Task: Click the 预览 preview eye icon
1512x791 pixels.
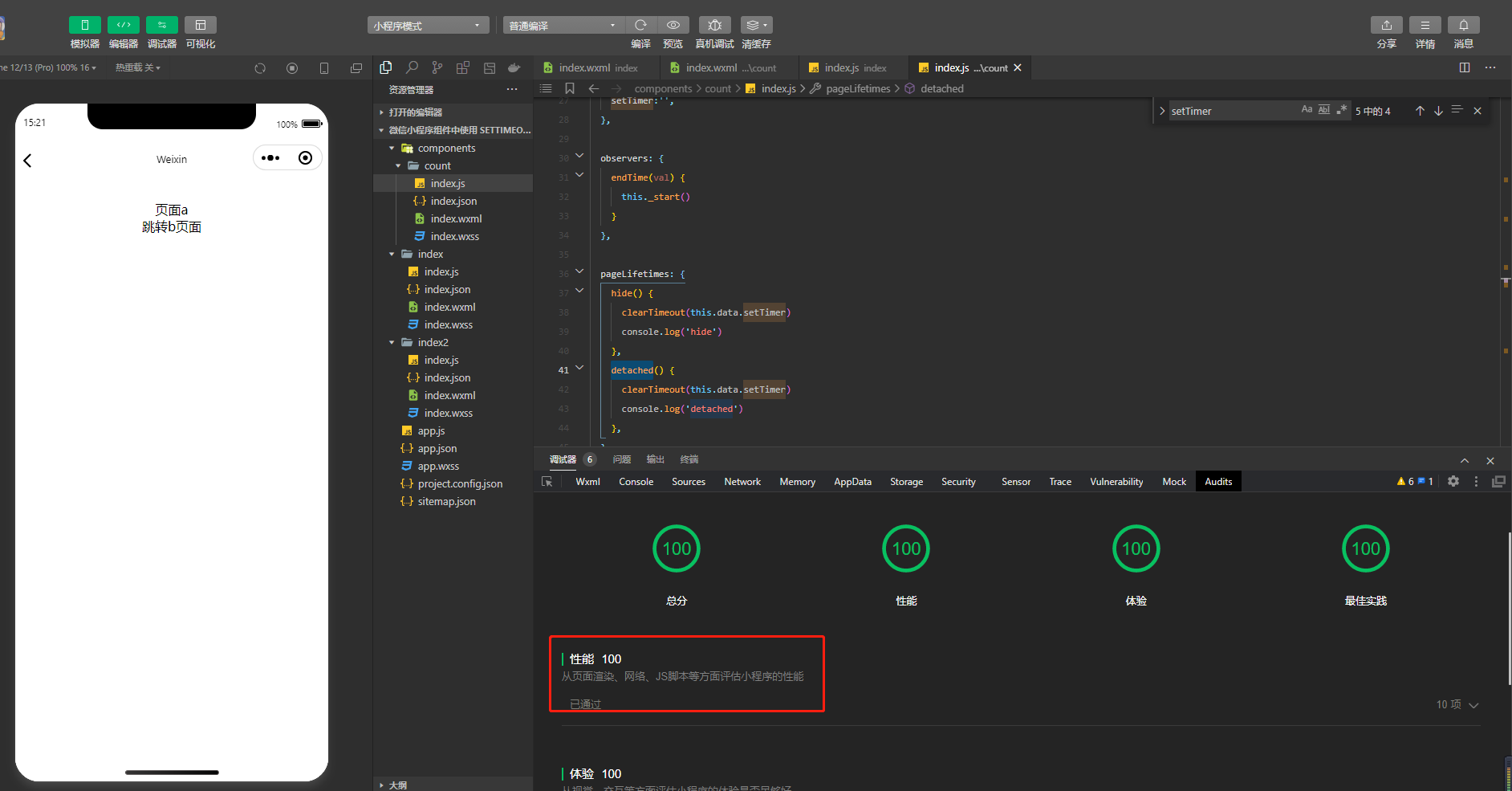Action: point(673,25)
